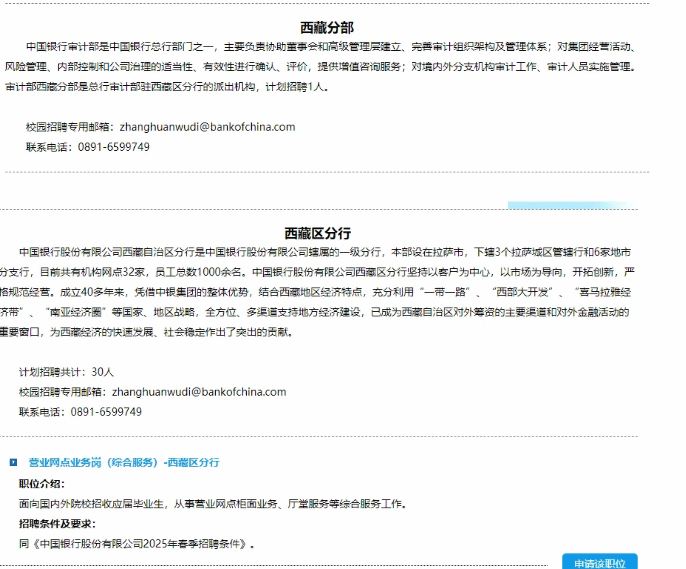The height and width of the screenshot is (569, 686).
Task: Click the 校园招聘专用邮箱 label in 西藏分部
Action: click(x=70, y=127)
